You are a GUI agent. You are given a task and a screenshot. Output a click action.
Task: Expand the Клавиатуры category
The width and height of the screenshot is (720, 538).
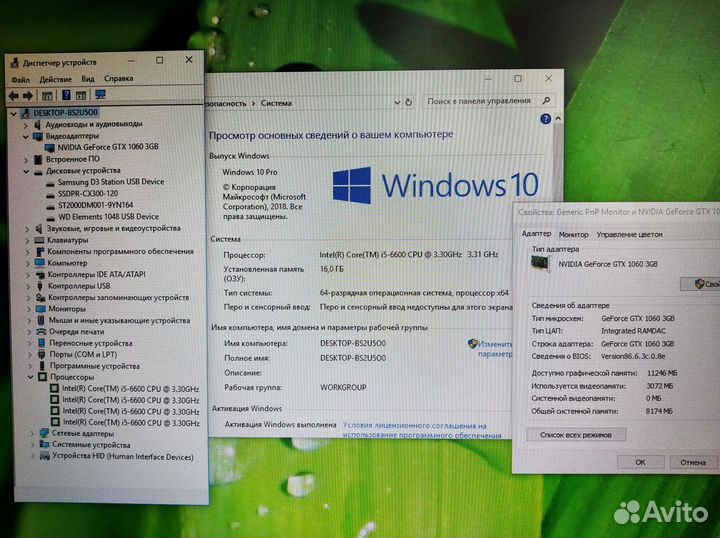click(x=27, y=240)
